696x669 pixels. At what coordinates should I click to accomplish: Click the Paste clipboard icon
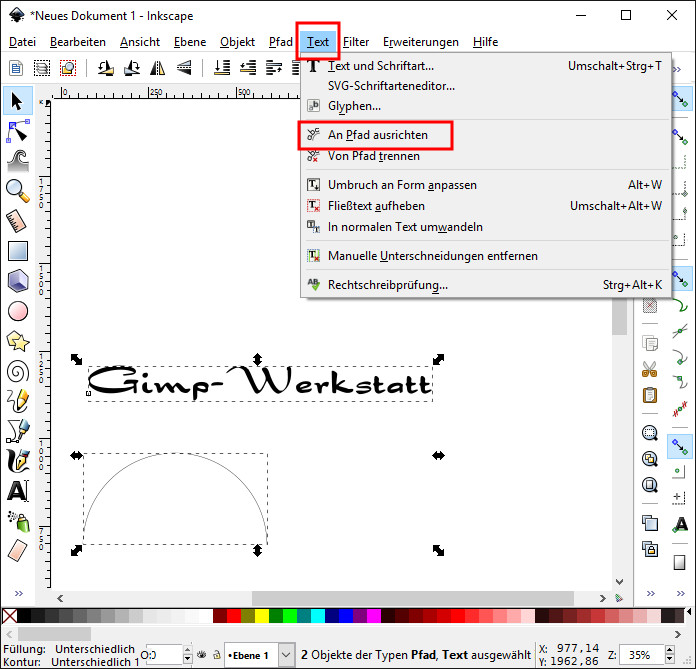(650, 395)
